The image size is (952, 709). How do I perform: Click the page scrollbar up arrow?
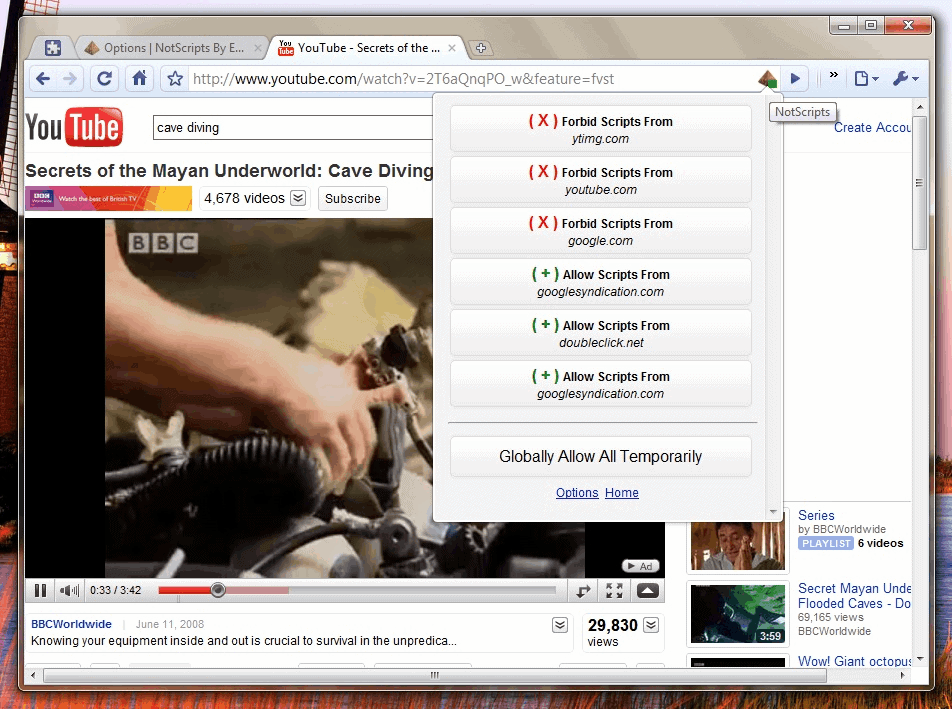(920, 107)
